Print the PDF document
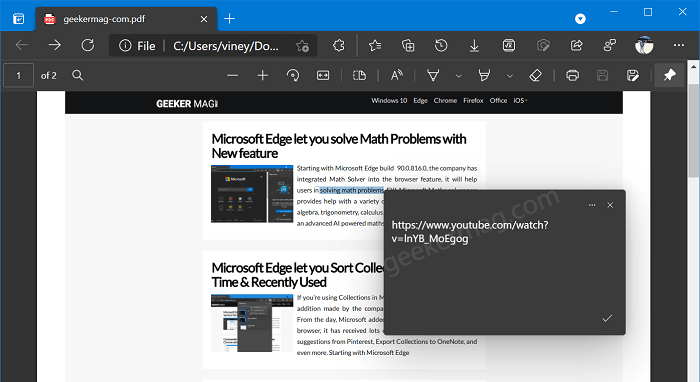700x382 pixels. [x=572, y=75]
